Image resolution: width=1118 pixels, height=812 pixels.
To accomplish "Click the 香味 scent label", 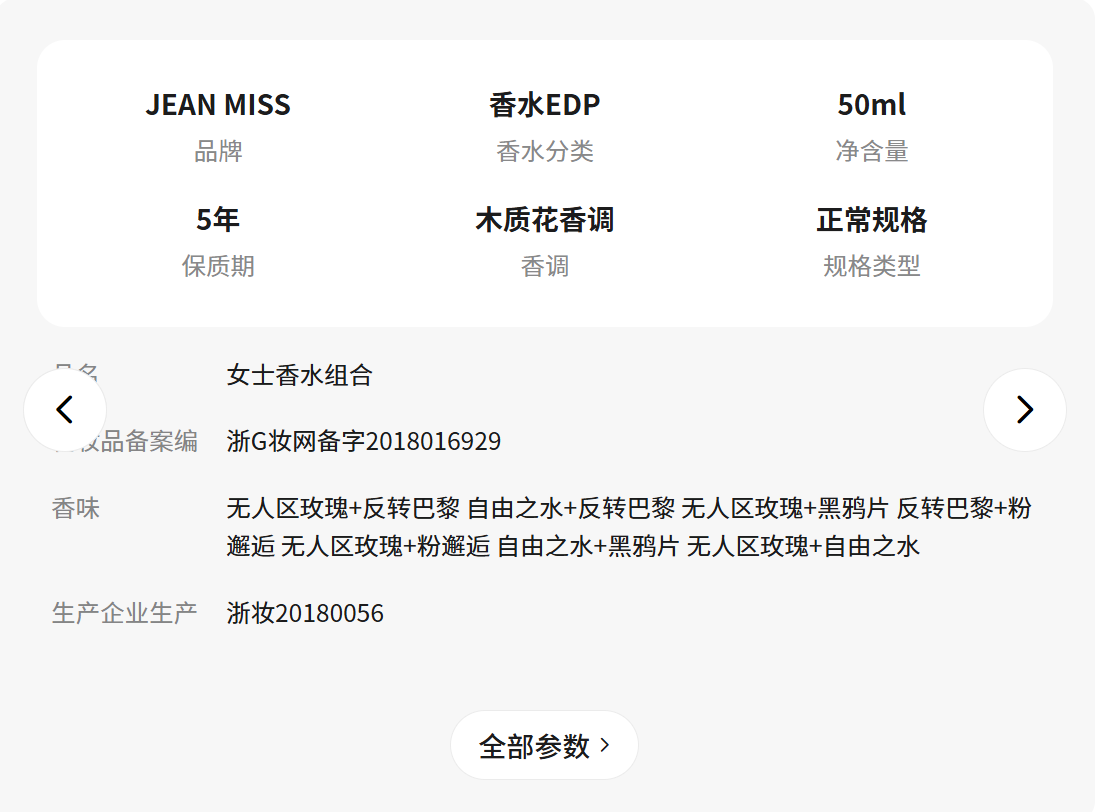I will point(76,508).
